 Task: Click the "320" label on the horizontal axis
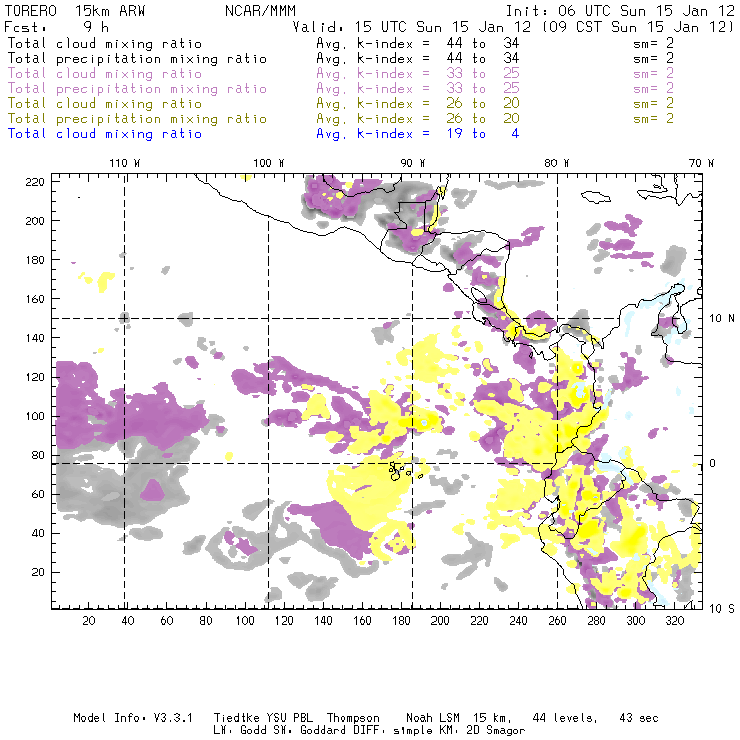(x=675, y=621)
